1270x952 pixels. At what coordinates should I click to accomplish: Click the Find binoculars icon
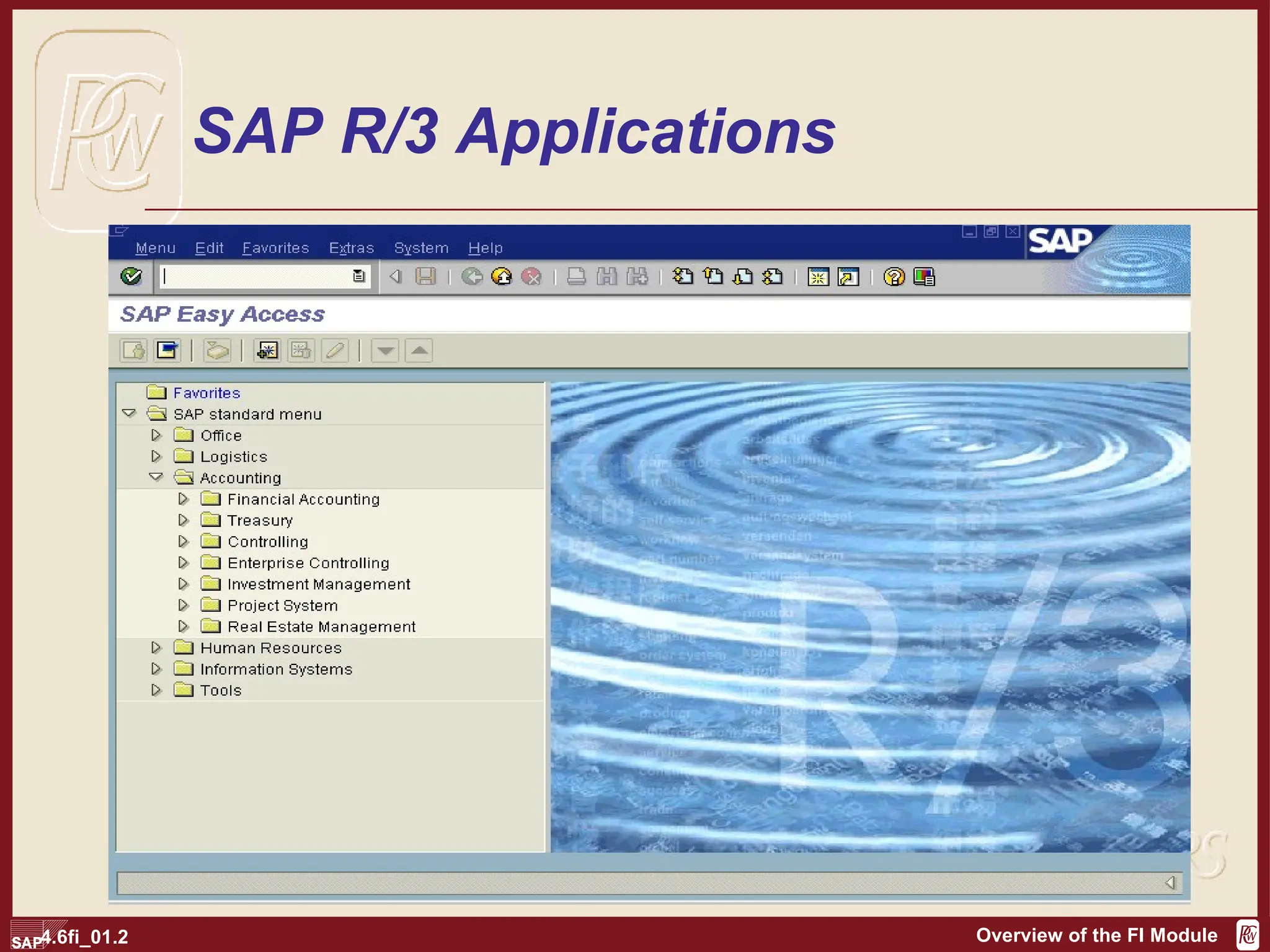(x=607, y=276)
